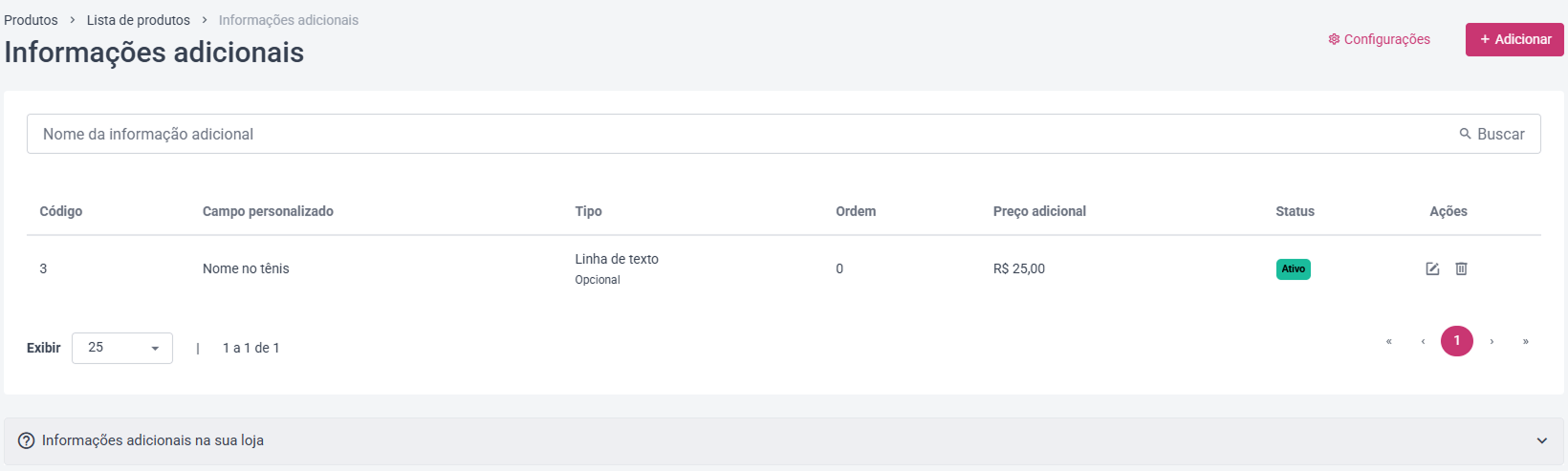Click the help icon beside Informações adicionais na sua loja
Image resolution: width=1568 pixels, height=471 pixels.
pos(27,440)
